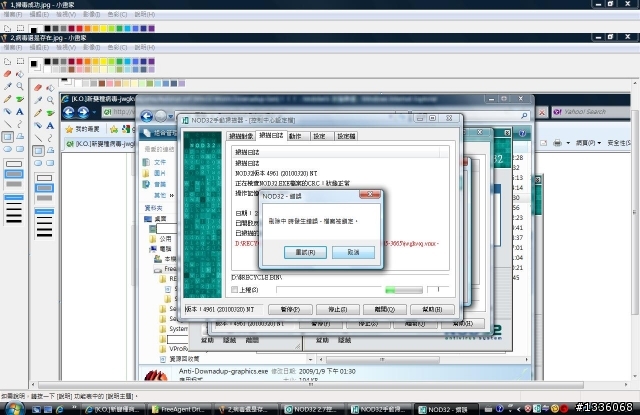Pick yellow swatch in 2,病毒還是存在.jpg Paint palette
This screenshot has width=640, height=415.
[x=104, y=61]
